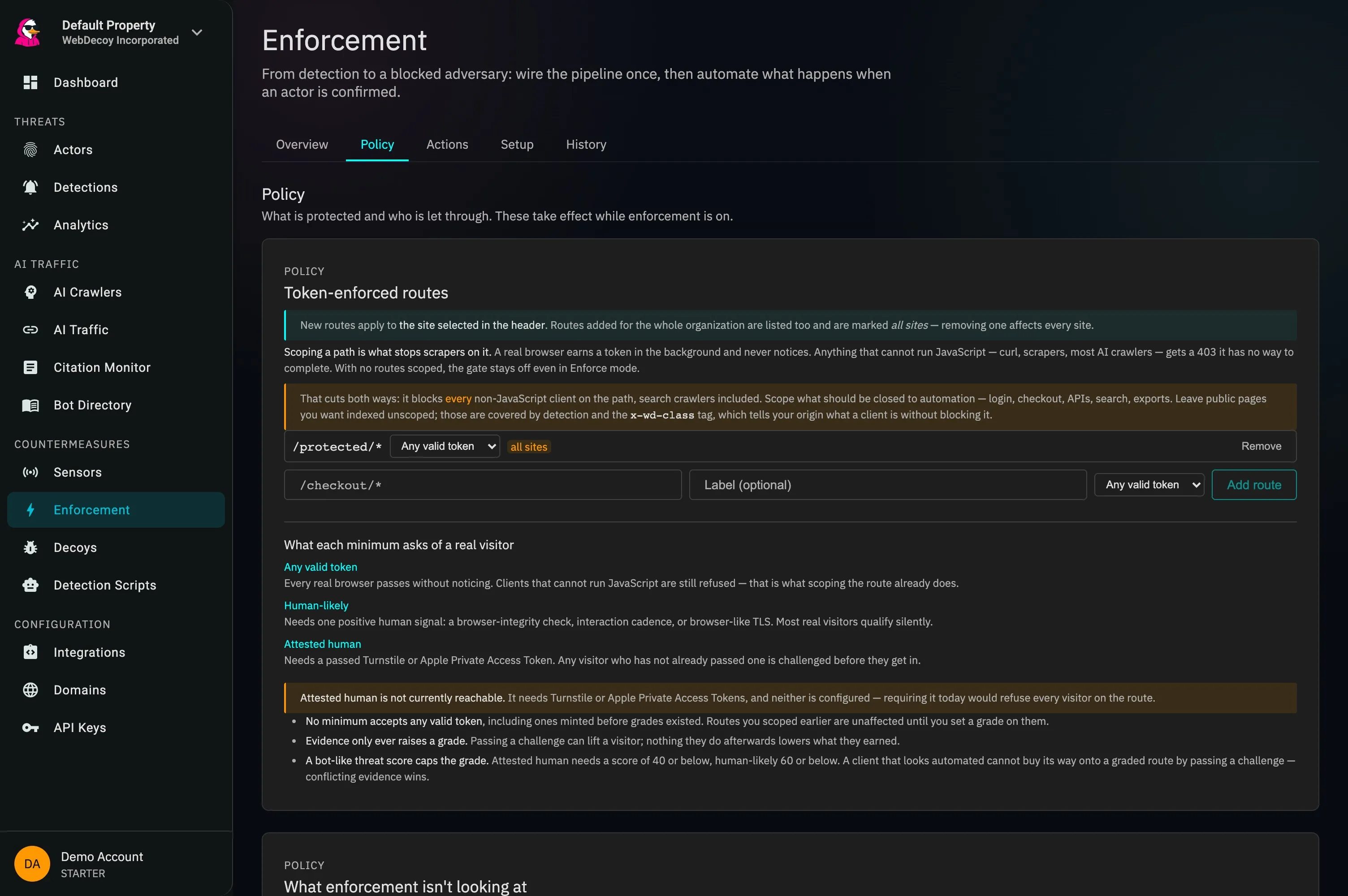
Task: Click the WebDecoy duck logo
Action: pos(27,32)
